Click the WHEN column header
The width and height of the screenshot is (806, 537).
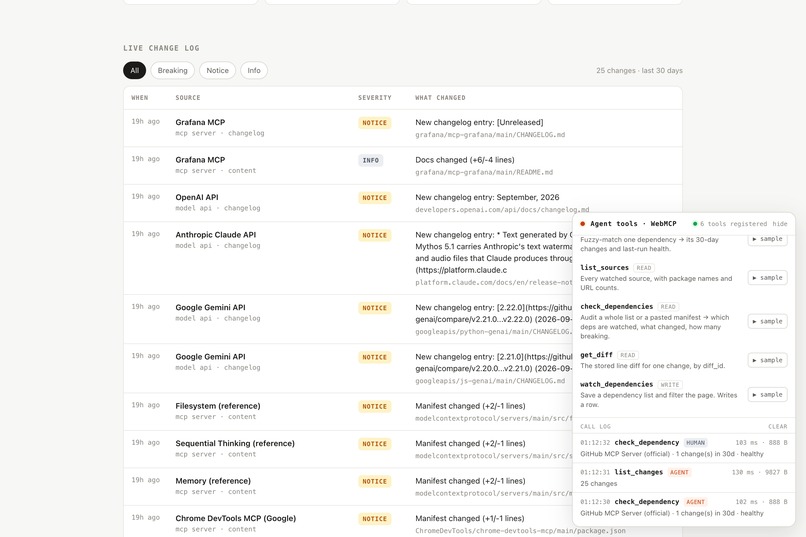tap(140, 98)
